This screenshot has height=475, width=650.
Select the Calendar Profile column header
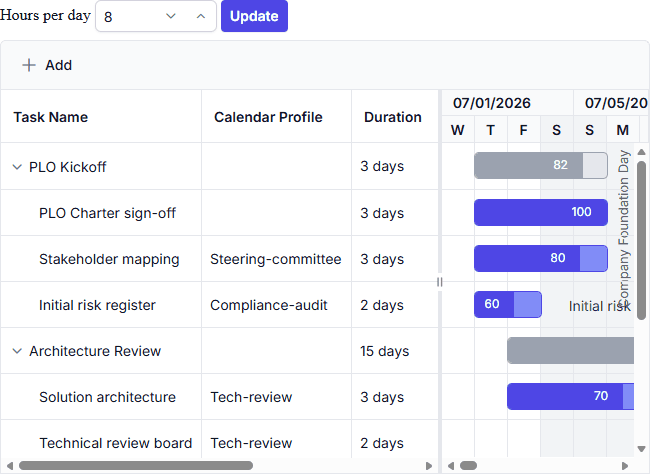276,117
